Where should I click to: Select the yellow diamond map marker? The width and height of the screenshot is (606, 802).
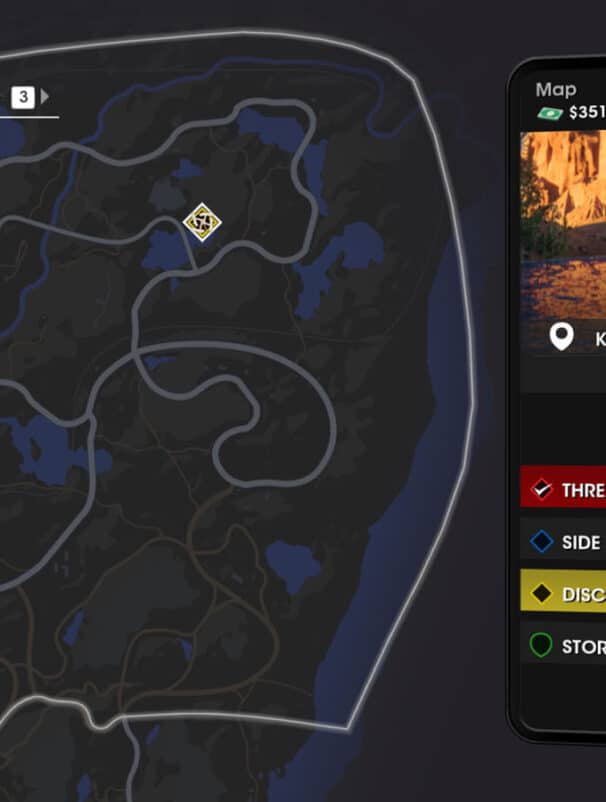(202, 221)
